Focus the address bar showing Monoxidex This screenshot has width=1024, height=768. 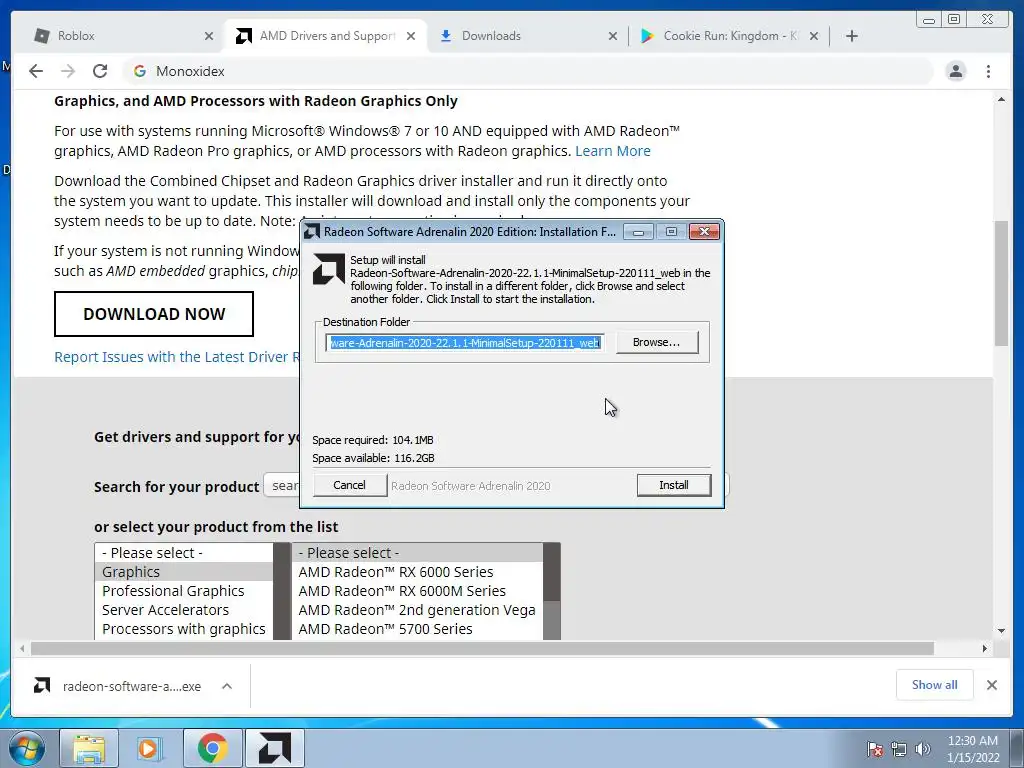[529, 71]
